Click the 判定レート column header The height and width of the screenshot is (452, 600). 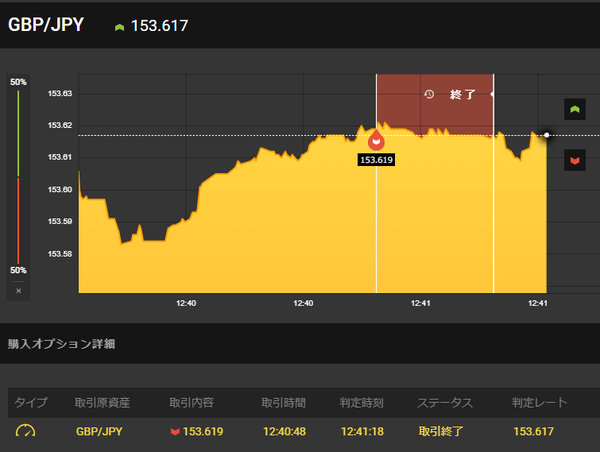540,403
